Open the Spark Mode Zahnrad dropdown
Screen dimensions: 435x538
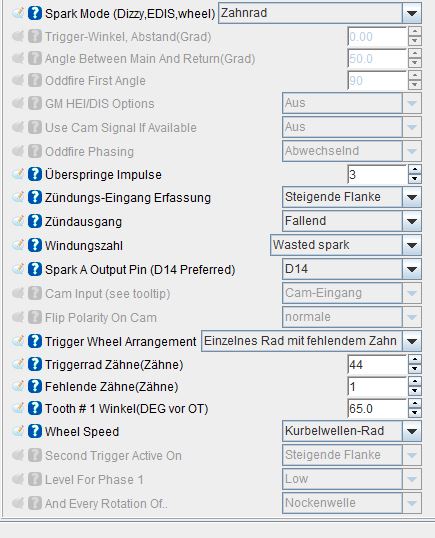(x=412, y=13)
